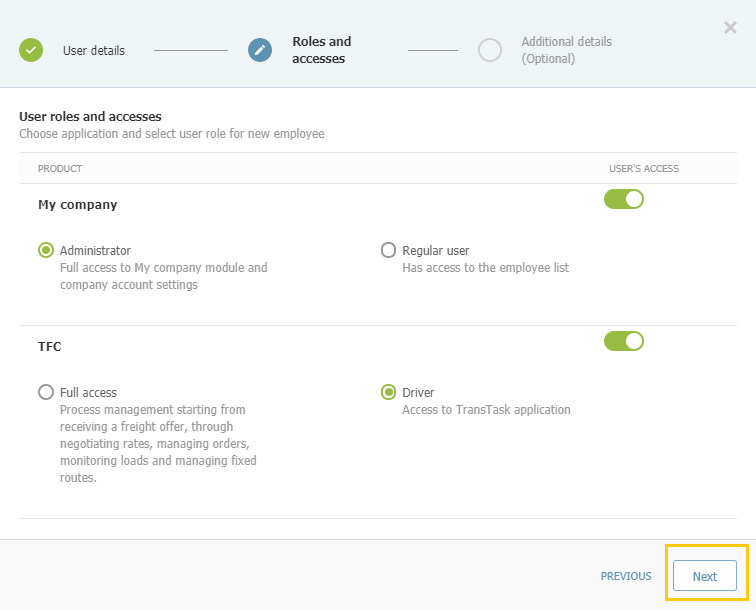Choose the Full access radio option
Viewport: 756px width, 610px height.
coord(46,392)
